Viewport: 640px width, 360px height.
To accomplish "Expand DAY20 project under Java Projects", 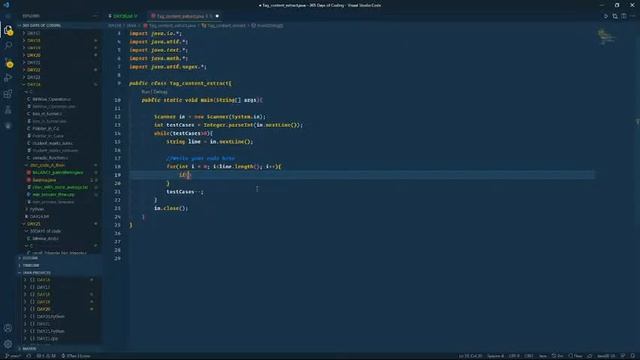I will (59, 309).
